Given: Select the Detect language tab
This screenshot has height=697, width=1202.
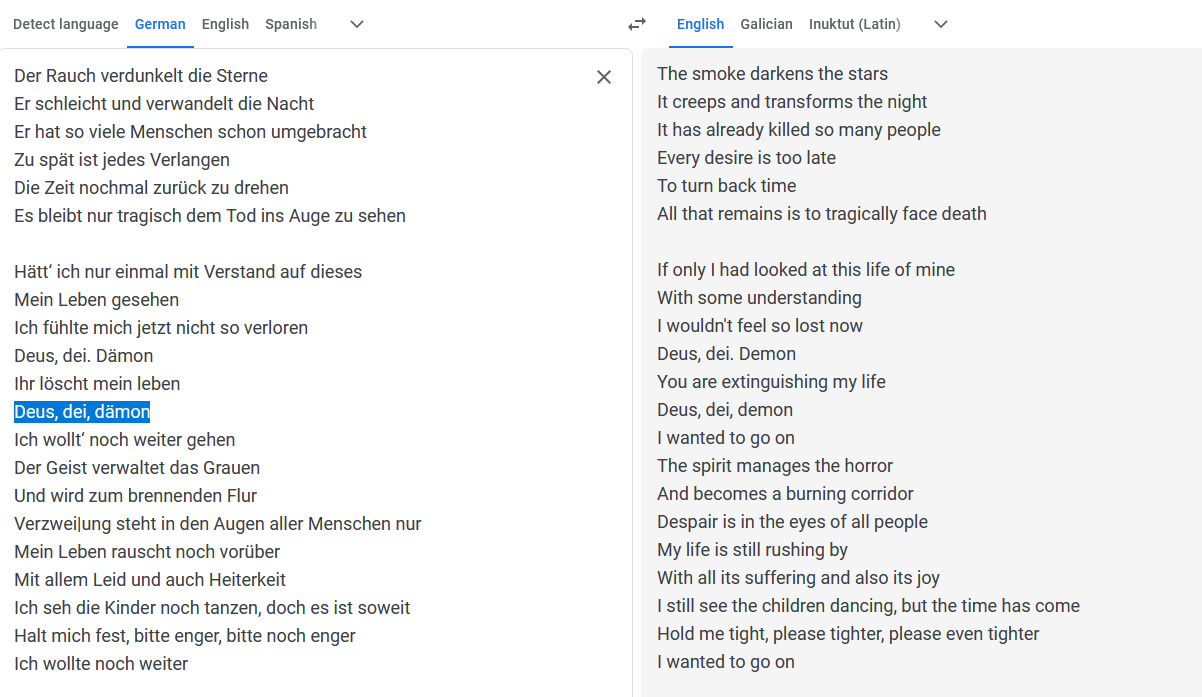Looking at the screenshot, I should [65, 24].
